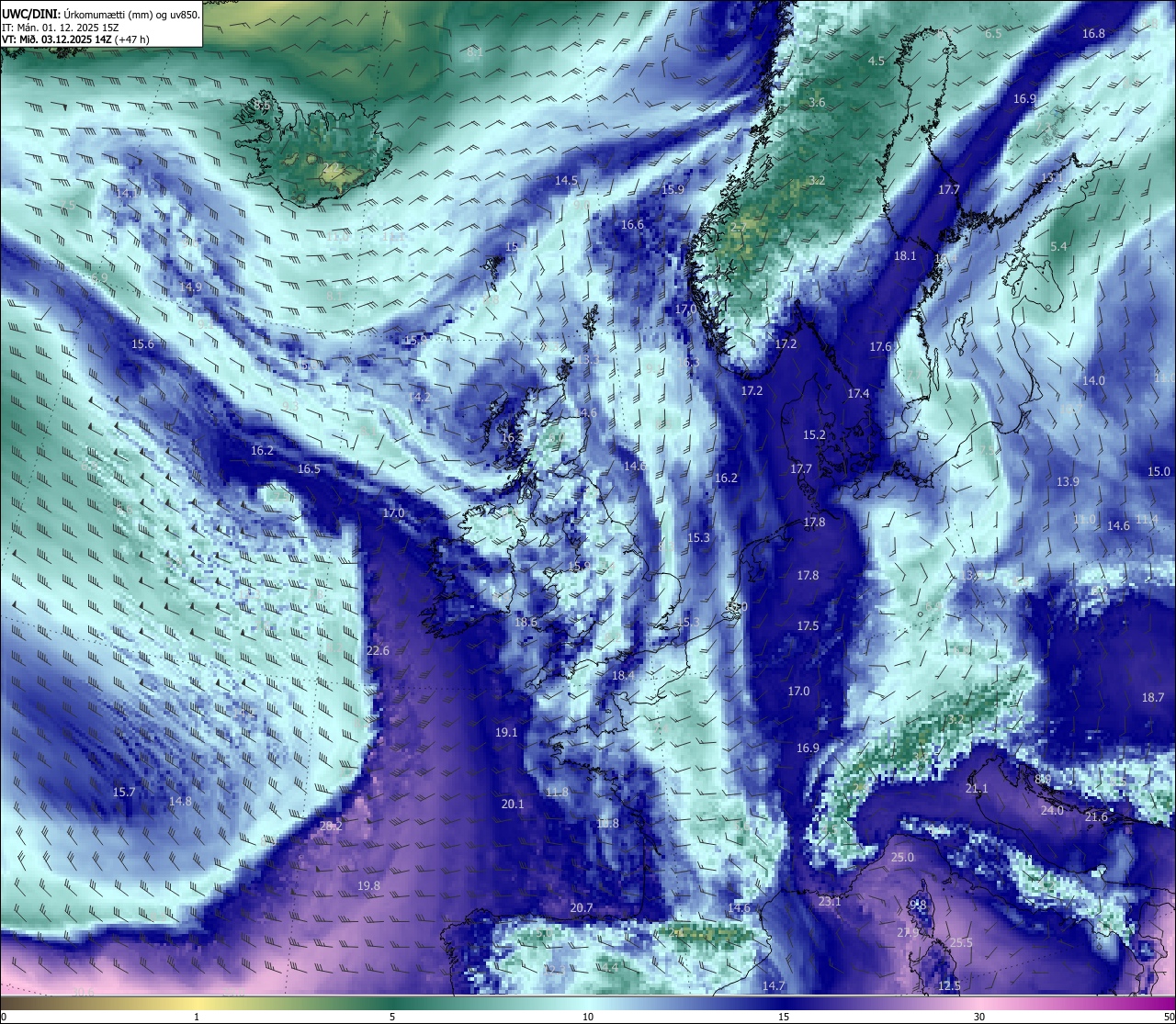Viewport: 1176px width, 1024px height.
Task: Click the map value 18.1
Action: [x=906, y=255]
